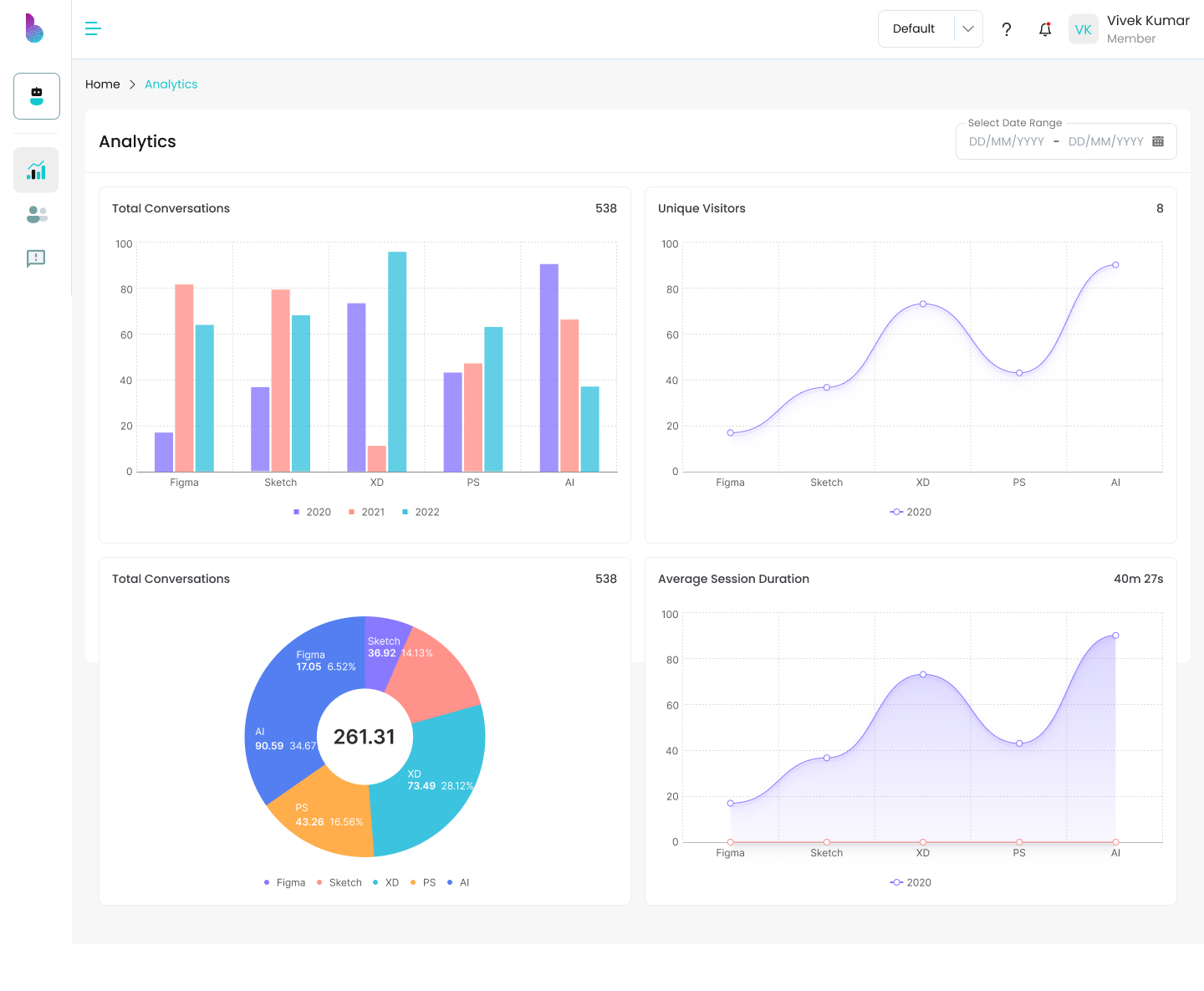Open the Default workspace dropdown

click(x=914, y=28)
